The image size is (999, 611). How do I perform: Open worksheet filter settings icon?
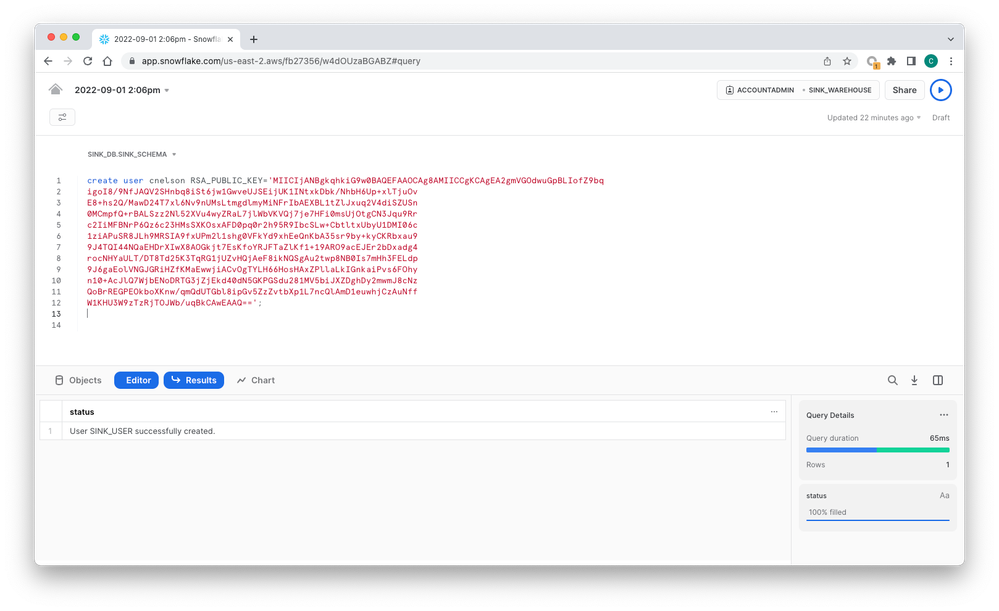click(x=62, y=117)
